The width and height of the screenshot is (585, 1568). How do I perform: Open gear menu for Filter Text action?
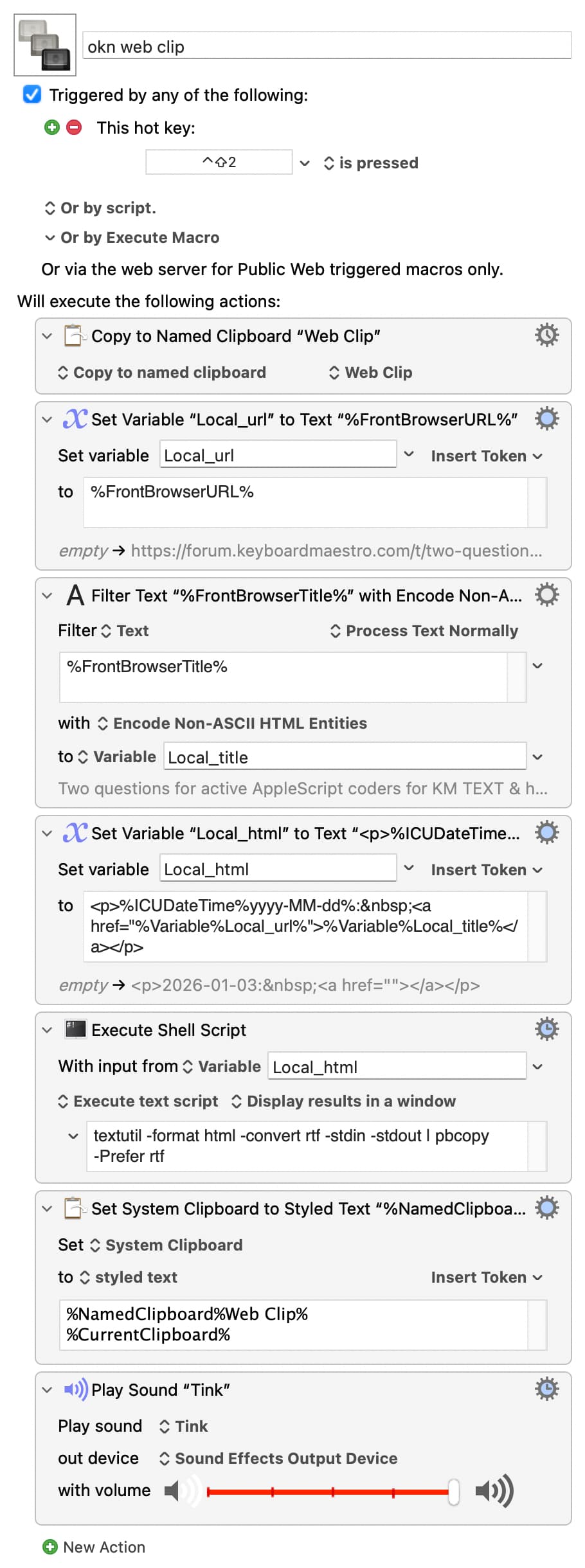click(546, 595)
